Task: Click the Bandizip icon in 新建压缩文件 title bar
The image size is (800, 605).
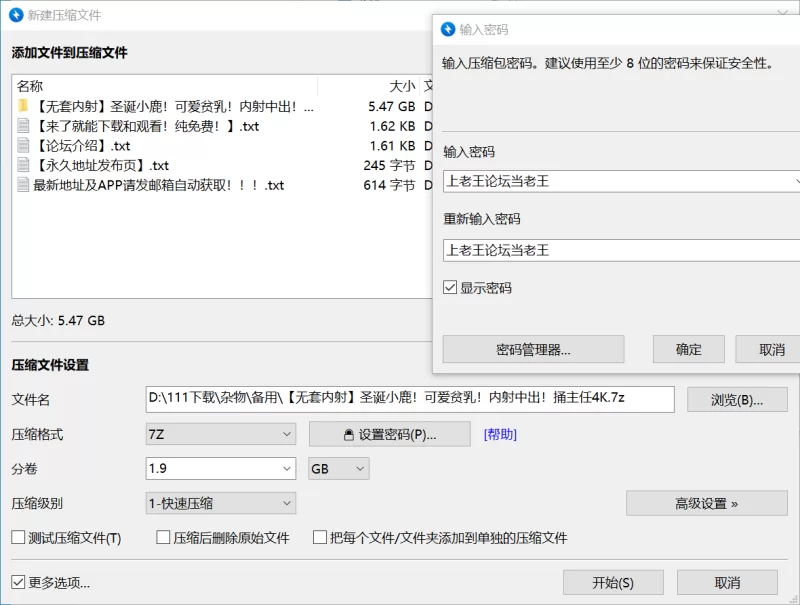Action: [16, 15]
